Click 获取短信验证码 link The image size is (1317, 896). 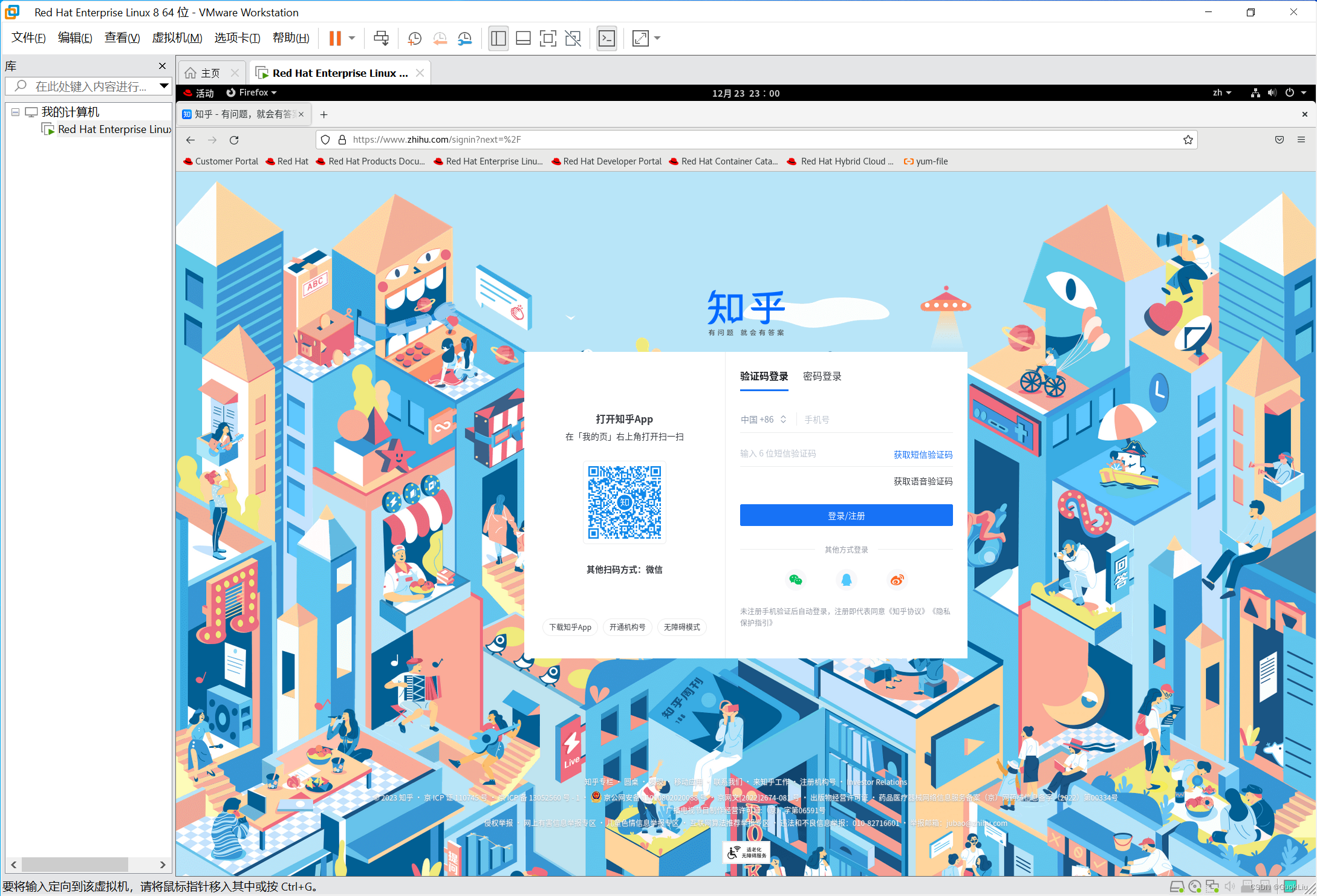pyautogui.click(x=923, y=455)
